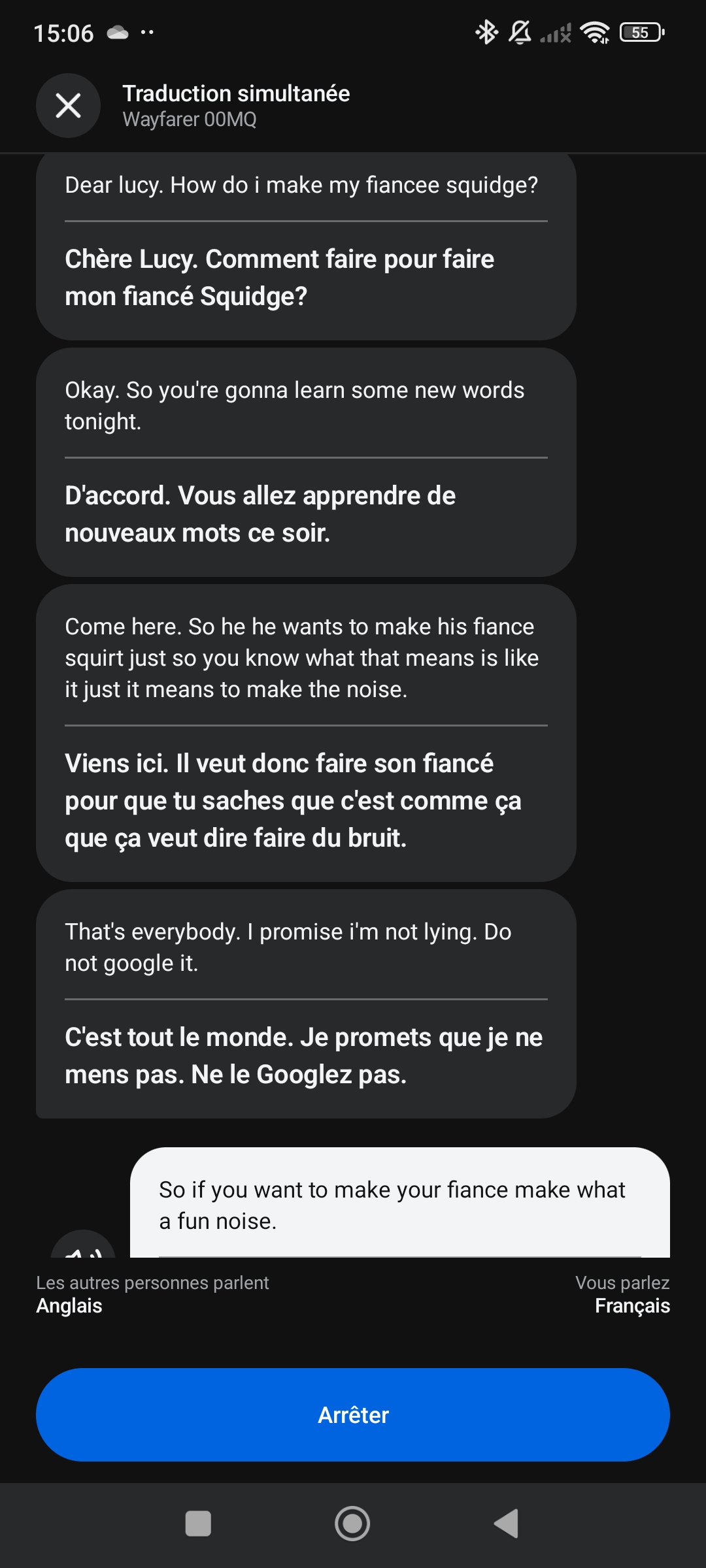This screenshot has width=706, height=1568.
Task: Tap the Wayfarer 00MQ device name
Action: click(x=190, y=120)
